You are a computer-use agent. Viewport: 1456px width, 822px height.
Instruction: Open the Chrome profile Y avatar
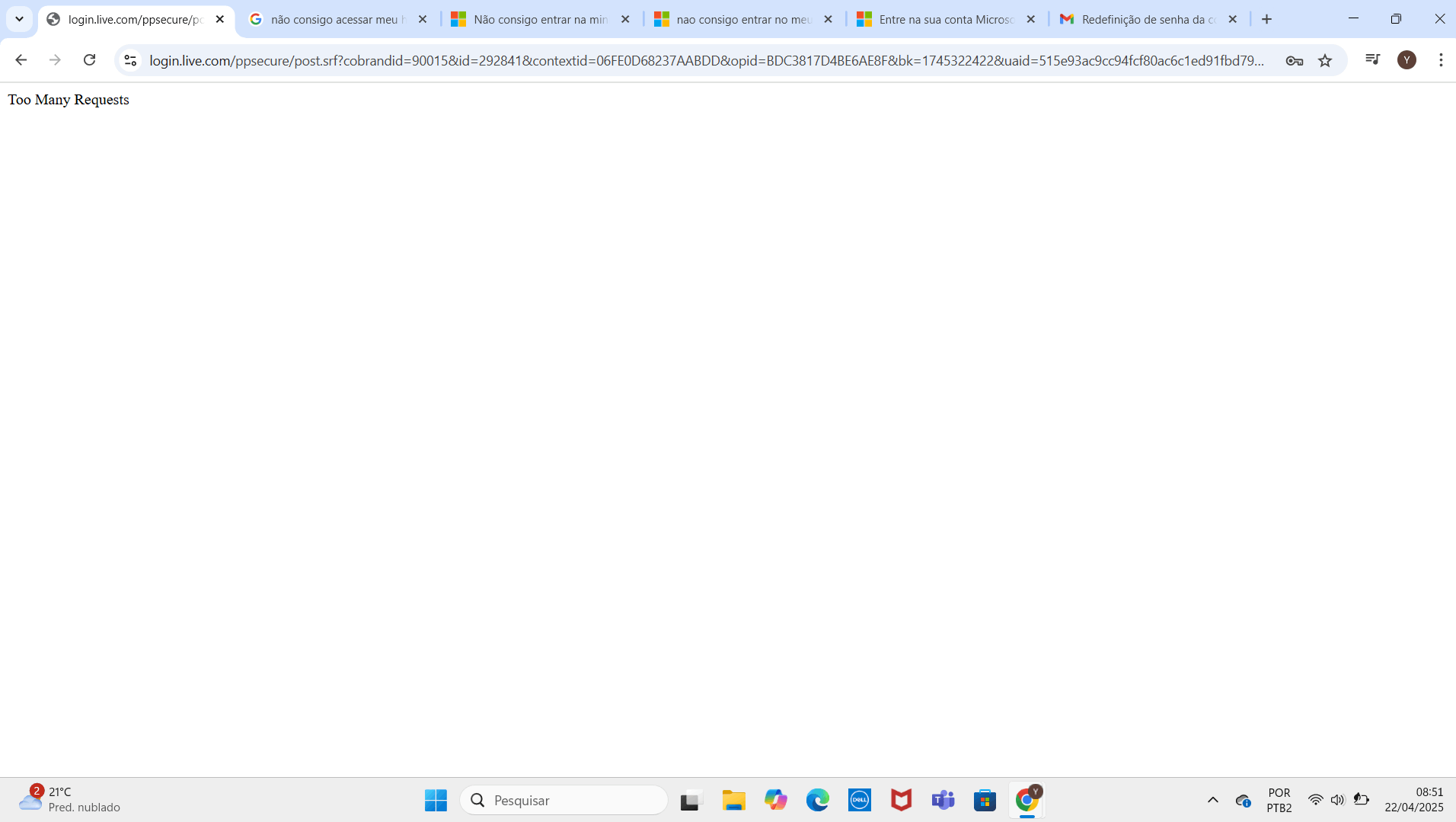coord(1407,60)
